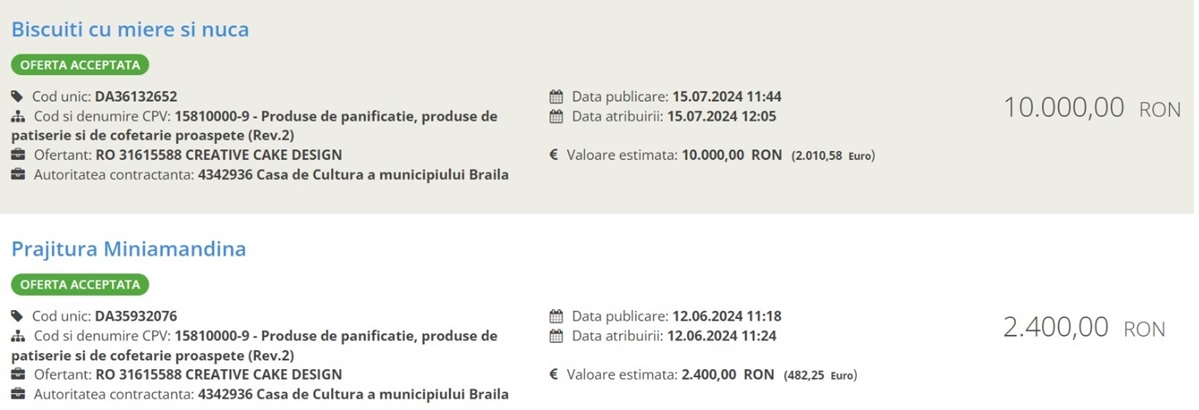Click the large 10.000,00 RON price
The image size is (1199, 410).
[x=1092, y=108]
